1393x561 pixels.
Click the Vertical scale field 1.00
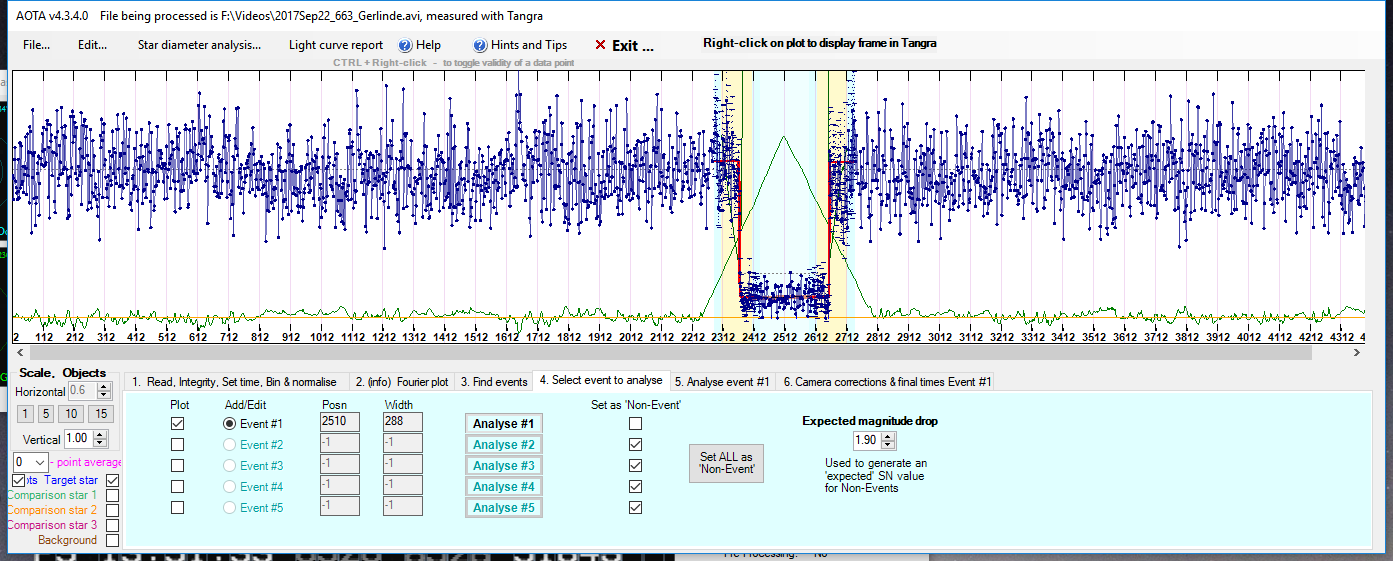(x=80, y=438)
